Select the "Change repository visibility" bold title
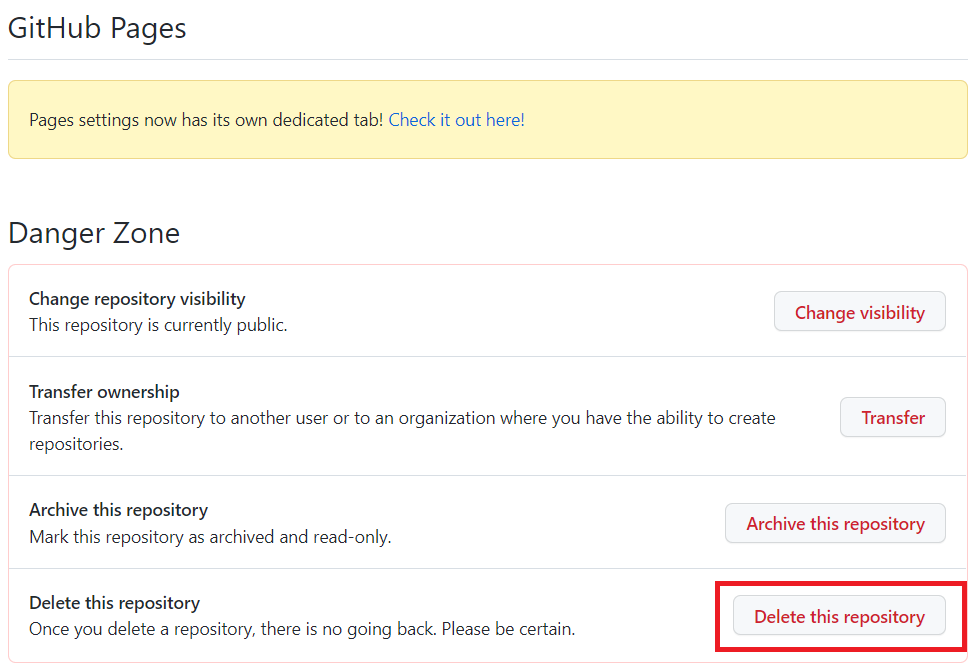Screen dimensions: 974x666 (x=137, y=298)
